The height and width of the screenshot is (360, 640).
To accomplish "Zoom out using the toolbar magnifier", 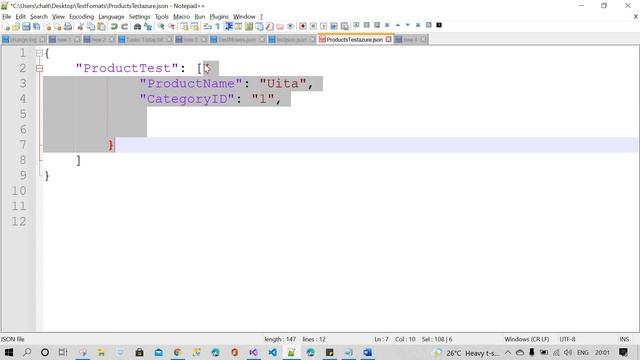I will click(171, 27).
